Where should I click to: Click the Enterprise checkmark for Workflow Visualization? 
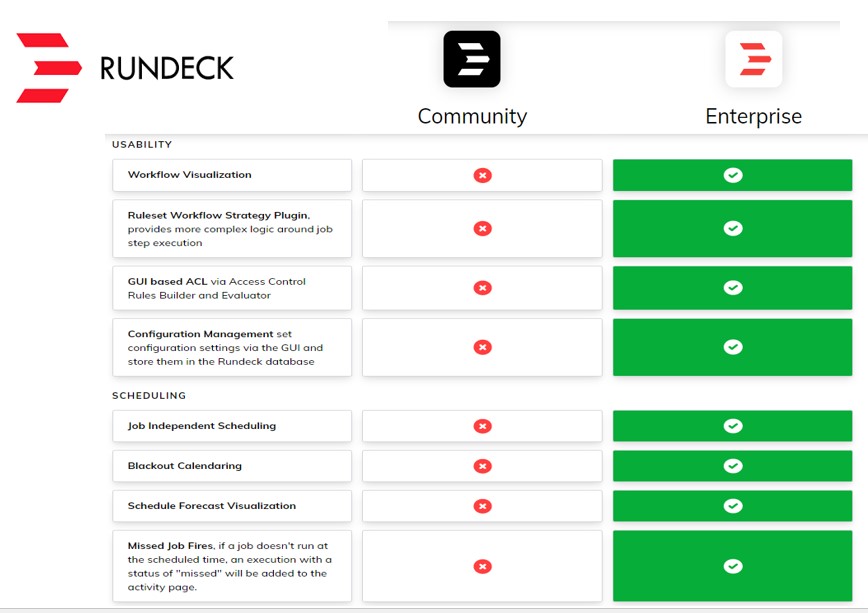tap(733, 175)
